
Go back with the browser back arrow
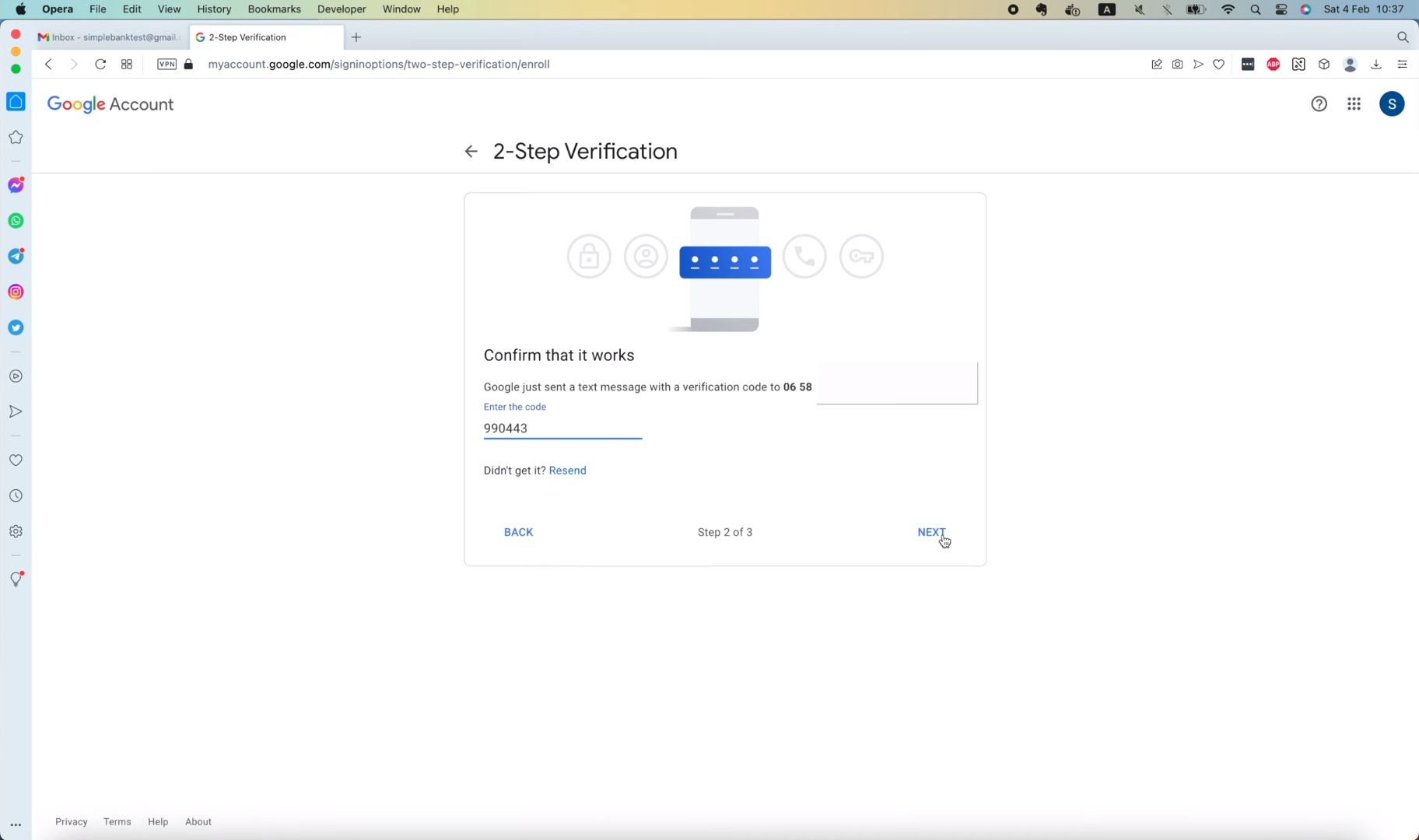(x=48, y=65)
